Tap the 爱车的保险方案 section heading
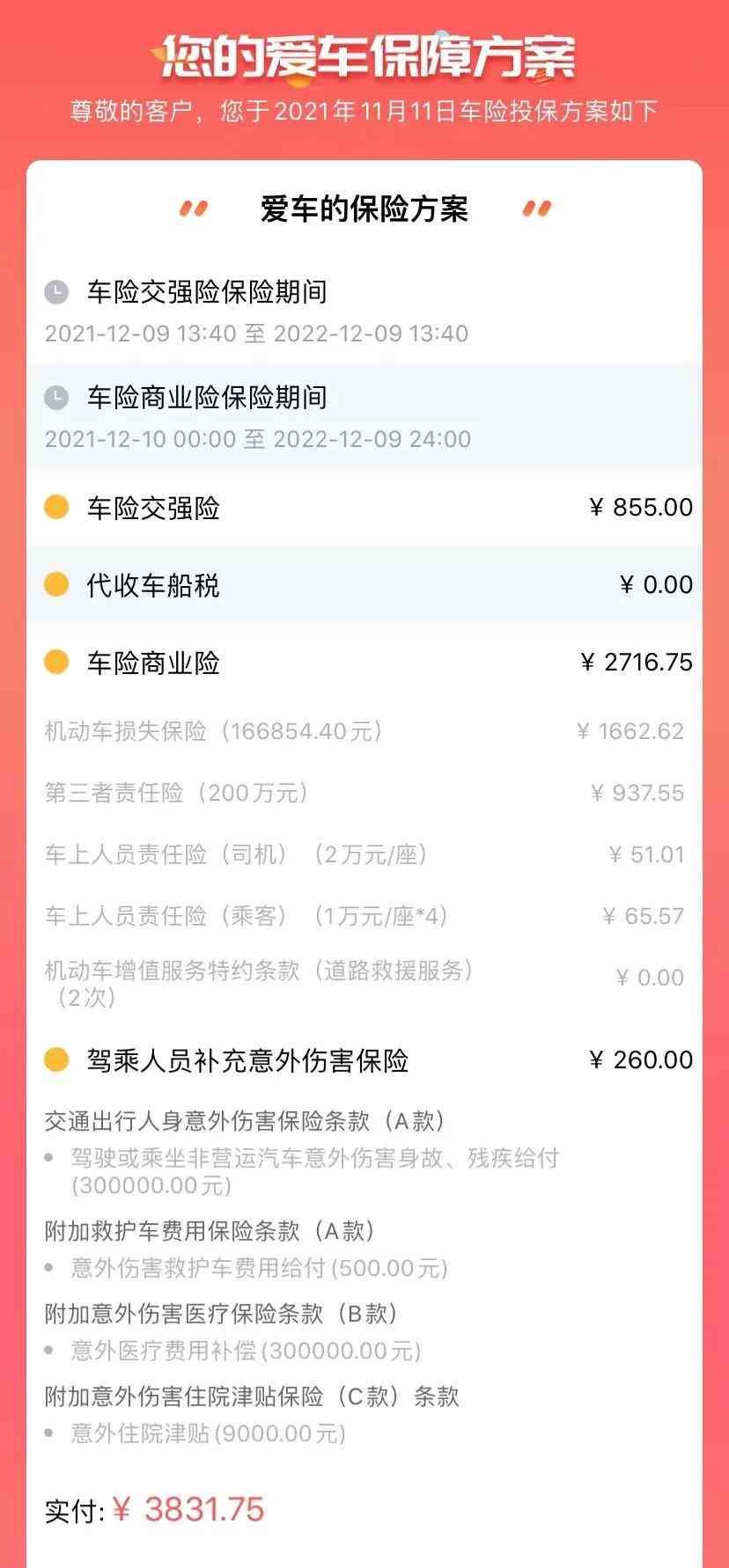This screenshot has width=729, height=1568. click(x=364, y=209)
